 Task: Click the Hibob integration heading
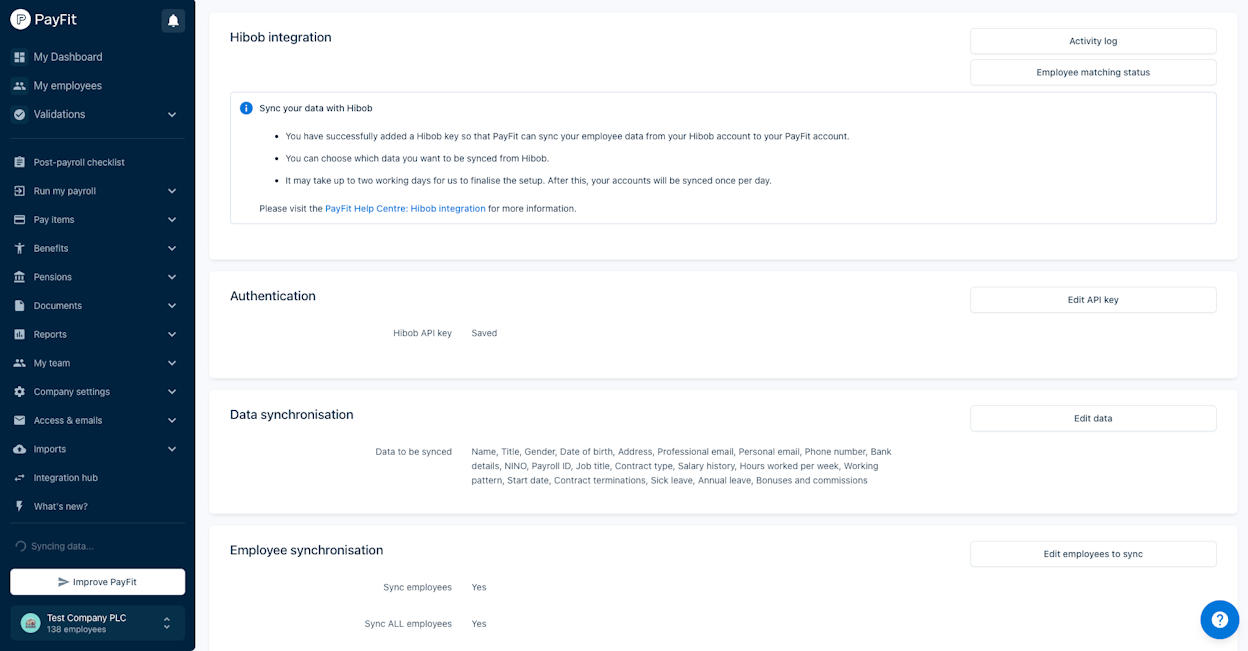(x=281, y=37)
